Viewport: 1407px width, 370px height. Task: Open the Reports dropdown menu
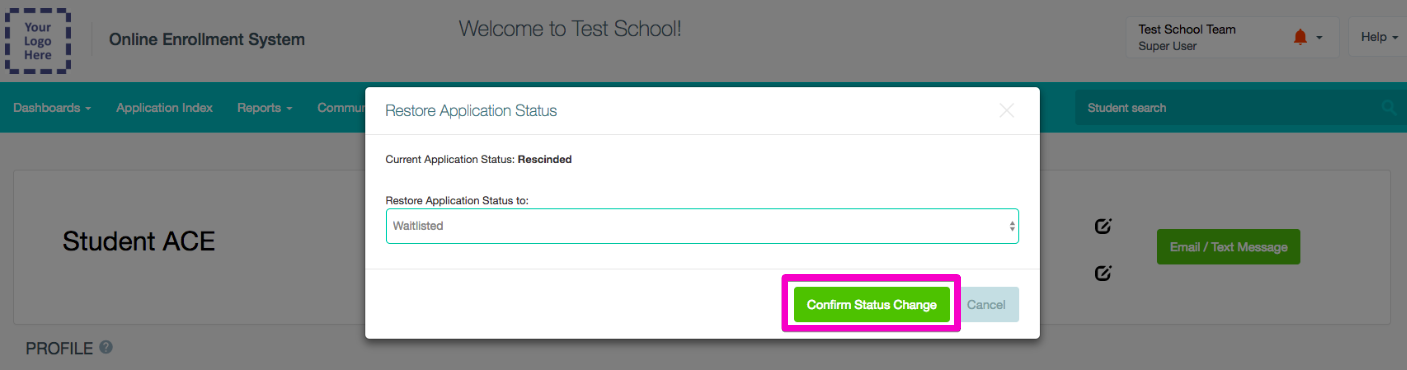pos(265,108)
